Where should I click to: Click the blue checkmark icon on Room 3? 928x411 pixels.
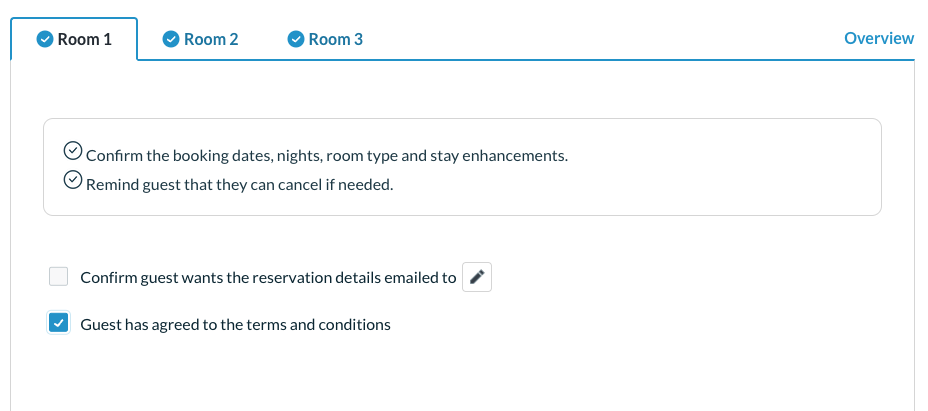point(295,39)
